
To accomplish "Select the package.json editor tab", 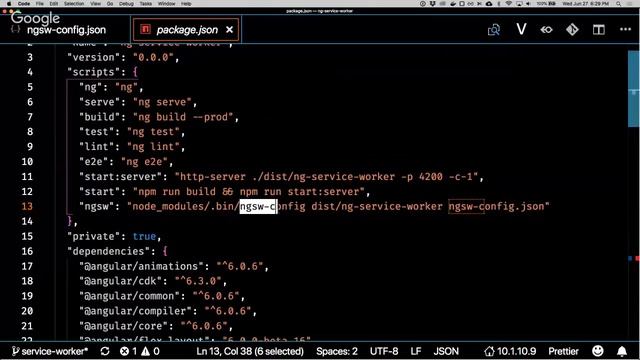I will point(187,30).
